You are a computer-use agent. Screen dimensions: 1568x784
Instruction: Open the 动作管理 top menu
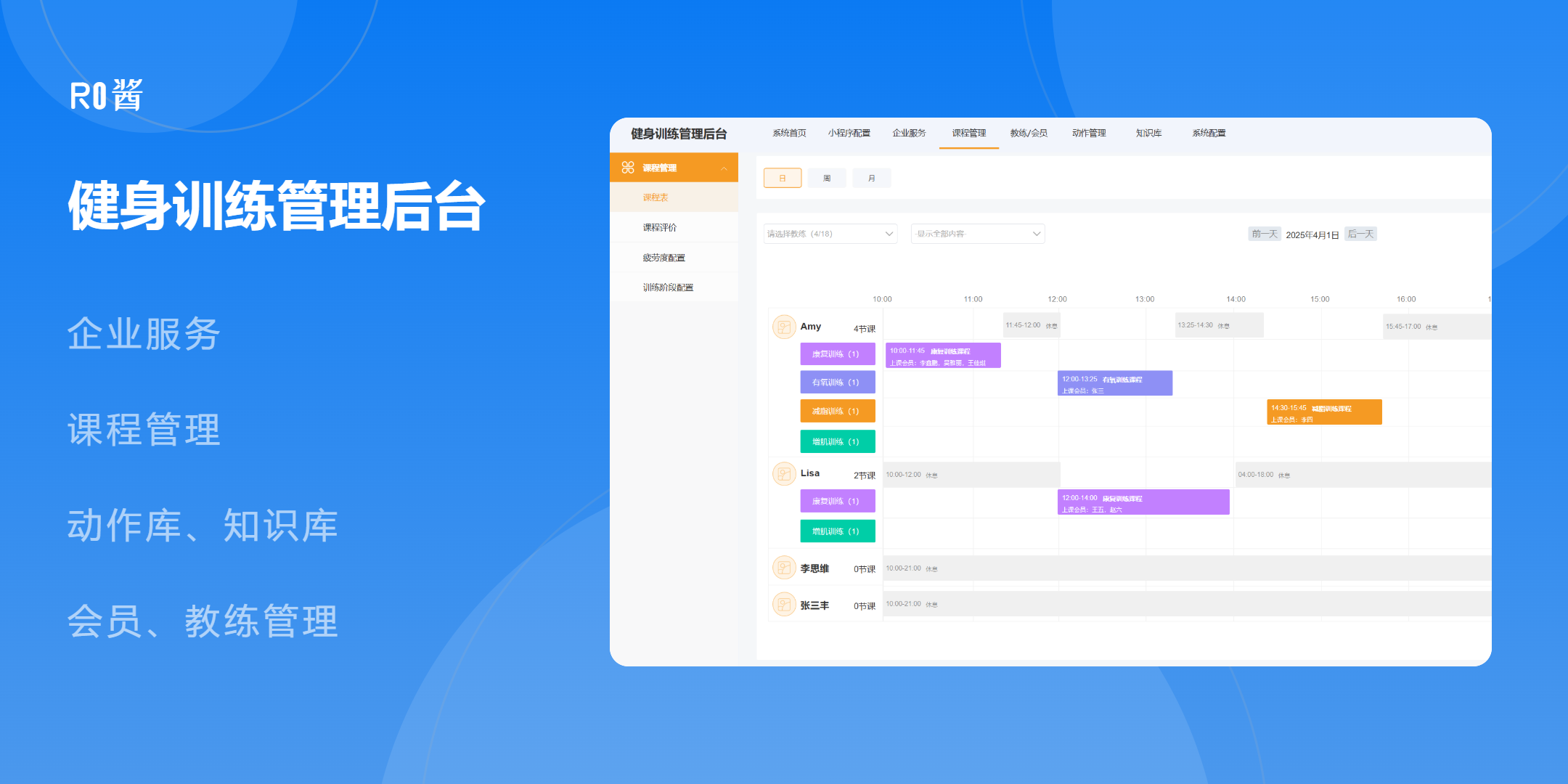coord(1089,133)
